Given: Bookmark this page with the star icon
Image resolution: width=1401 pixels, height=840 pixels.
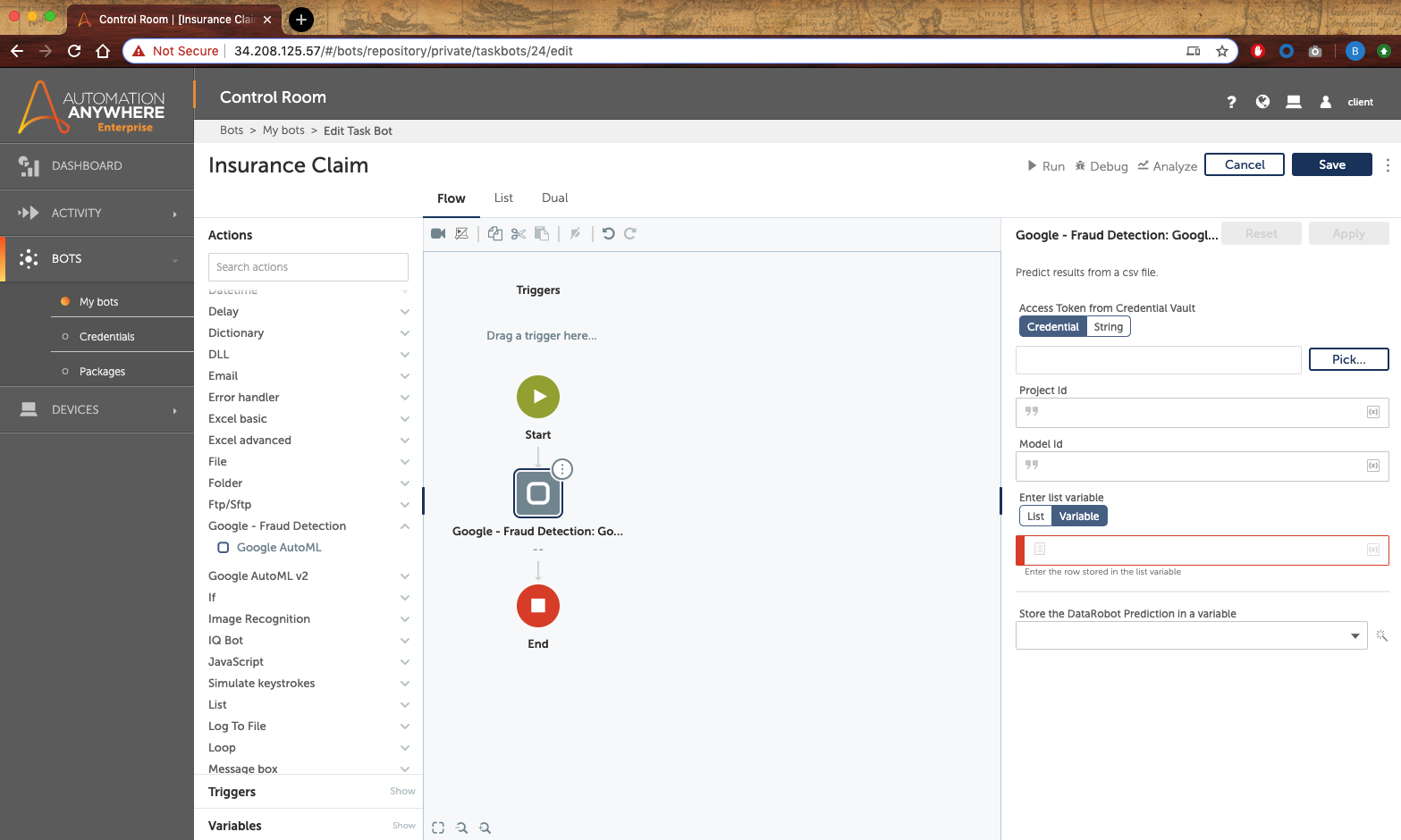Looking at the screenshot, I should click(x=1222, y=51).
